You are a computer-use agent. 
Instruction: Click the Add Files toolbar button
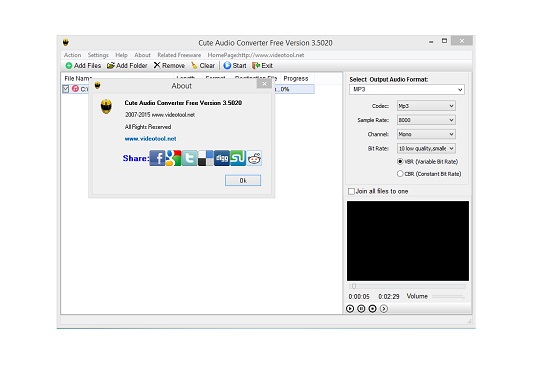click(x=83, y=66)
